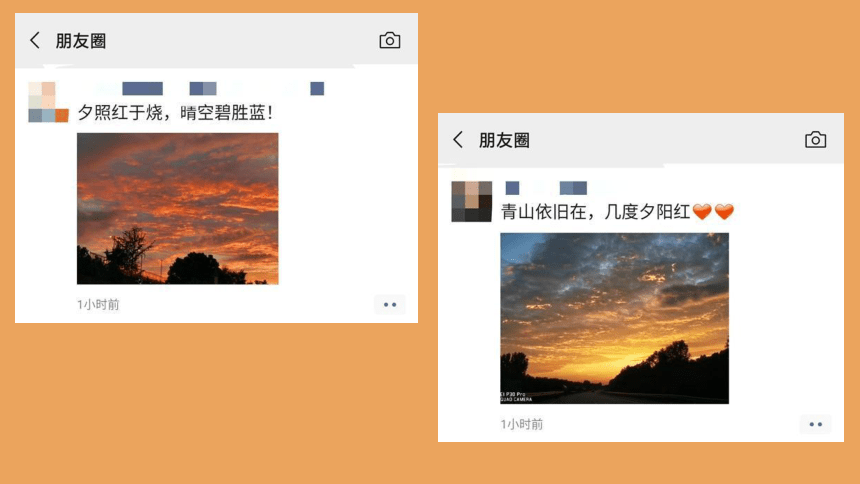Open camera icon in left Moments screen
Screen dimensions: 860x484
[x=389, y=40]
